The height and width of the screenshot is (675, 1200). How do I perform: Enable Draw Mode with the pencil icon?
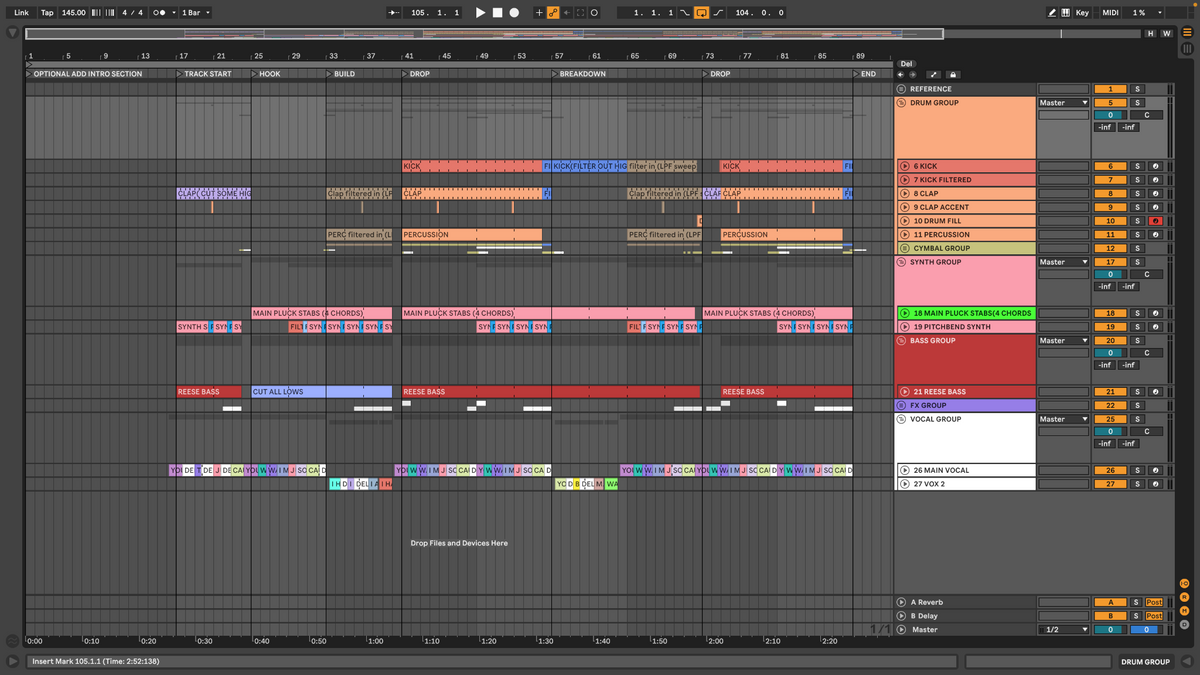1053,11
